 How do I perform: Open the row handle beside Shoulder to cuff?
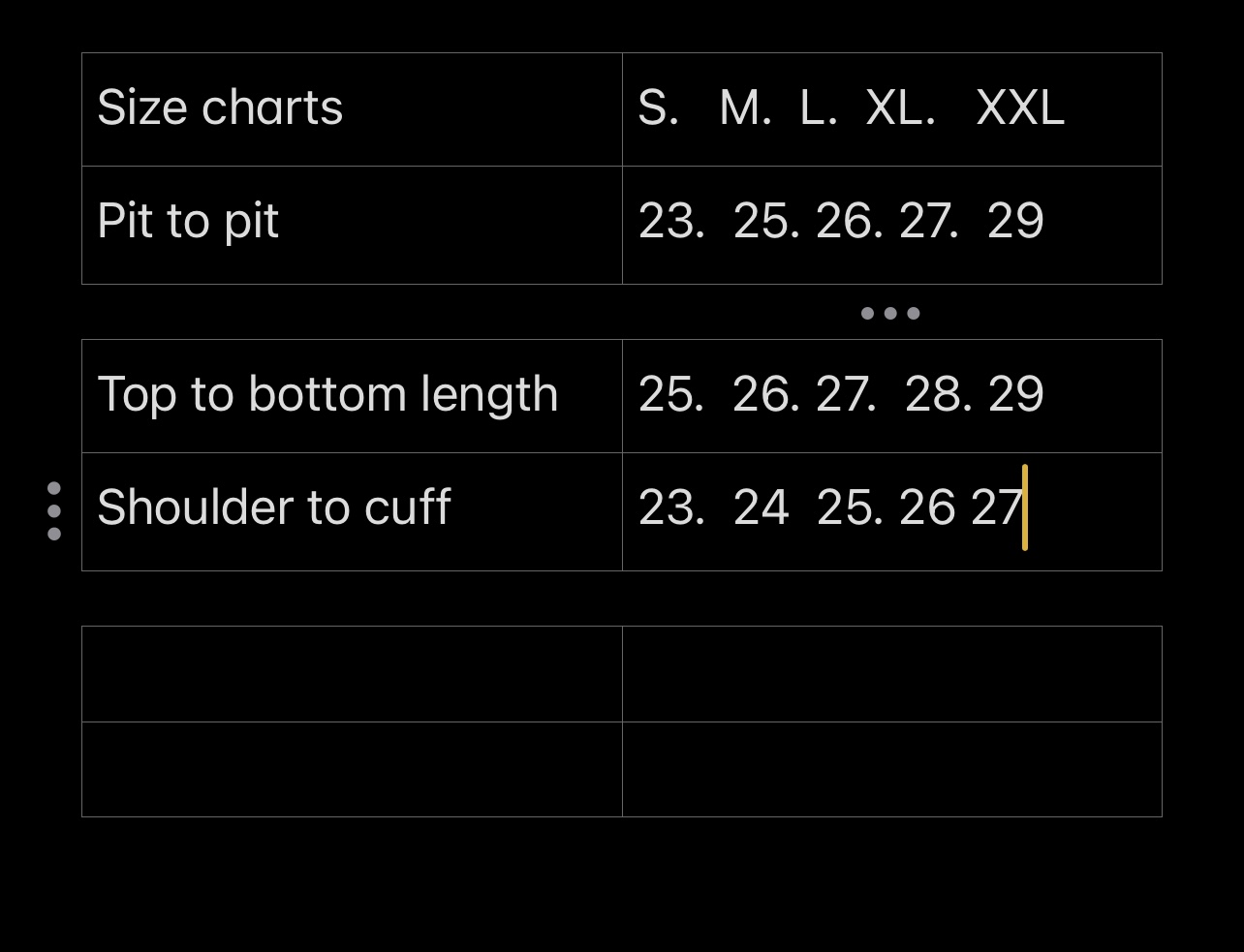[x=54, y=510]
